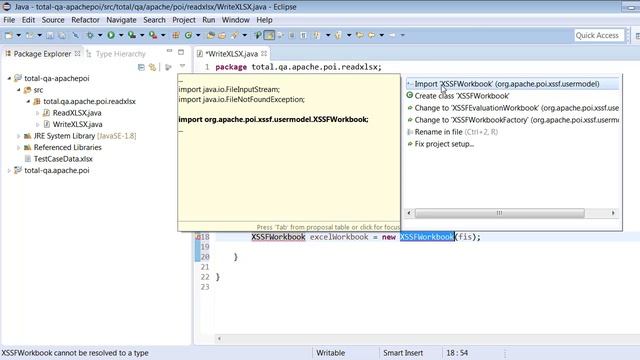Open the Window menu
Screen dimensions: 640x360
[x=236, y=20]
